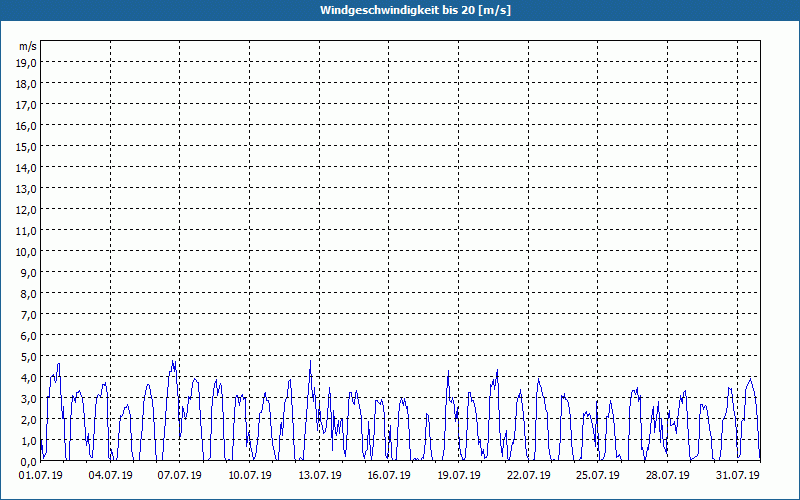800x500 pixels.
Task: Click the 28.07.19 x-axis date
Action: 668,476
